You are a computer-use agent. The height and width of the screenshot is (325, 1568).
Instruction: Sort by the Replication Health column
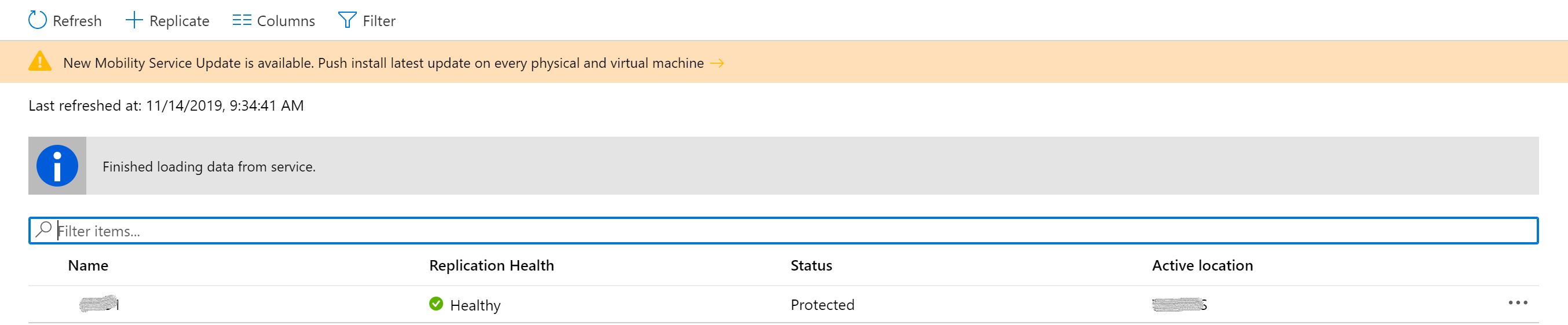click(x=491, y=265)
